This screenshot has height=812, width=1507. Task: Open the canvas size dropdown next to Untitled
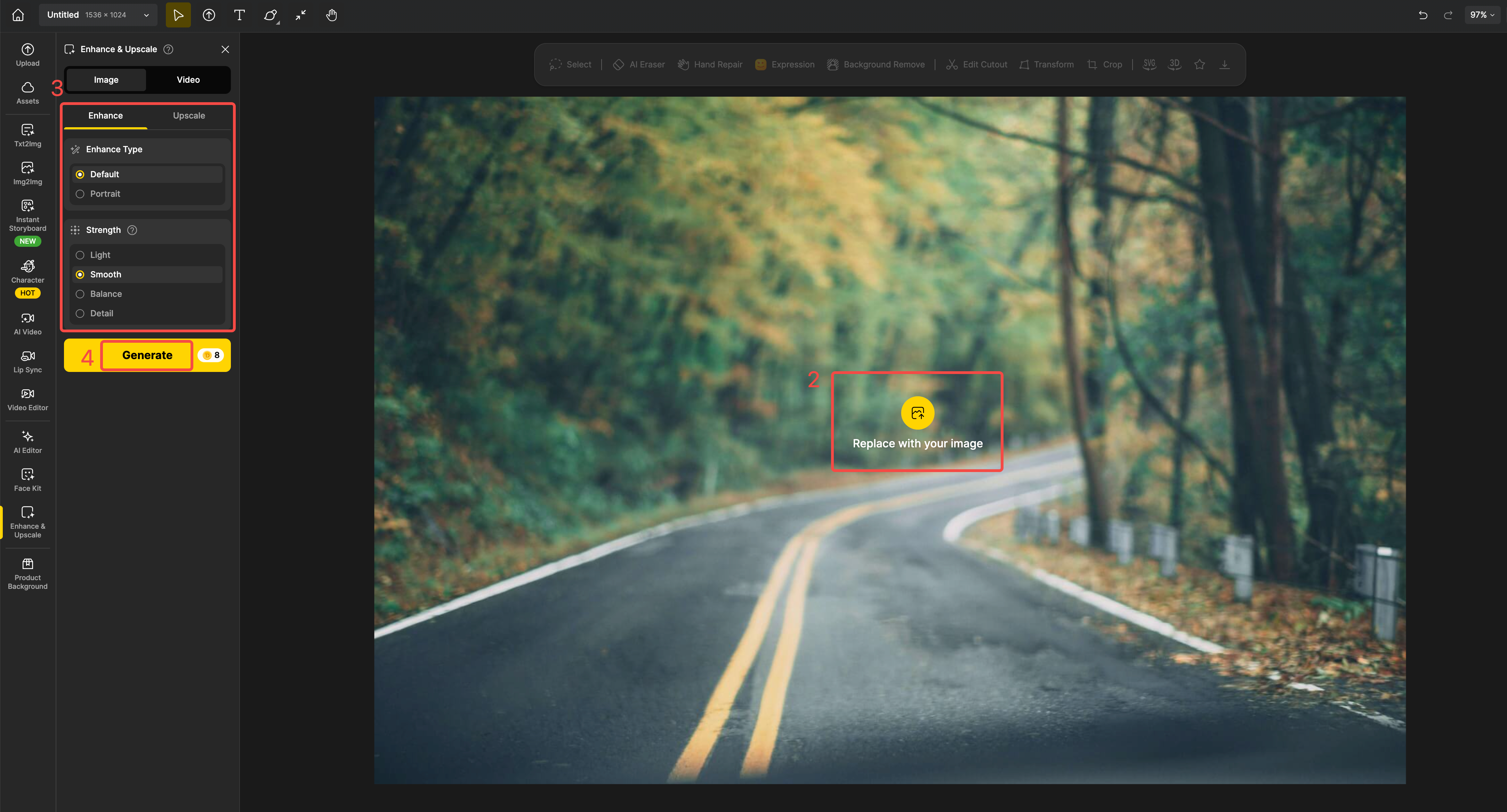(146, 15)
